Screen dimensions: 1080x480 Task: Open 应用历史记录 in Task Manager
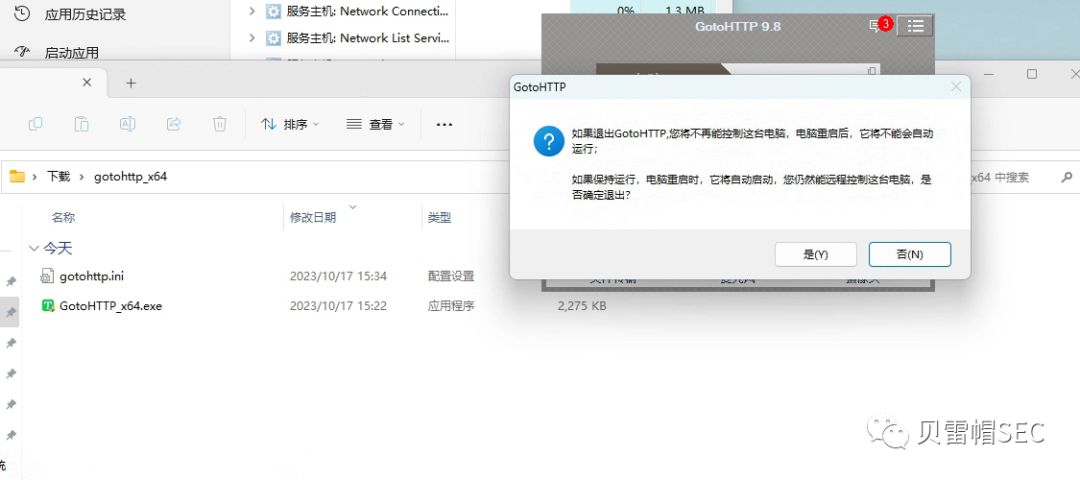click(x=85, y=14)
